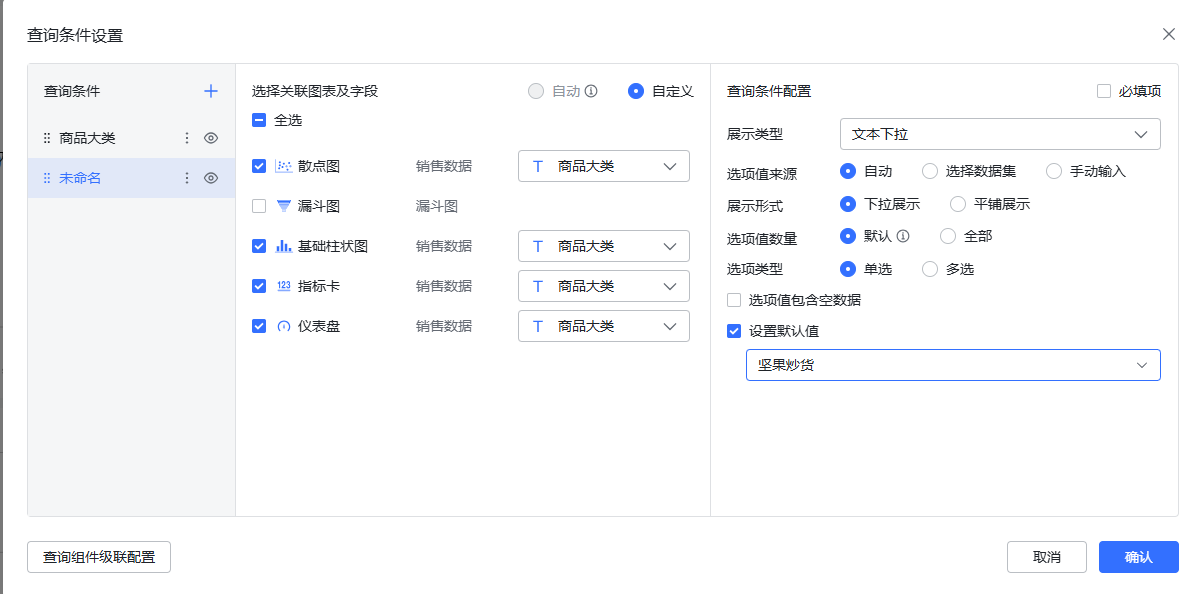Click drag handle of 商品大类 row
This screenshot has width=1199, height=594.
(x=47, y=138)
